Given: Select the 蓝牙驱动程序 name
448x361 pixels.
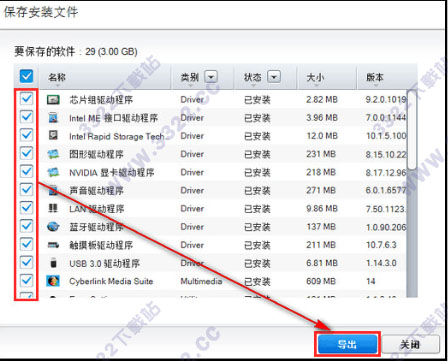Looking at the screenshot, I should tap(96, 227).
